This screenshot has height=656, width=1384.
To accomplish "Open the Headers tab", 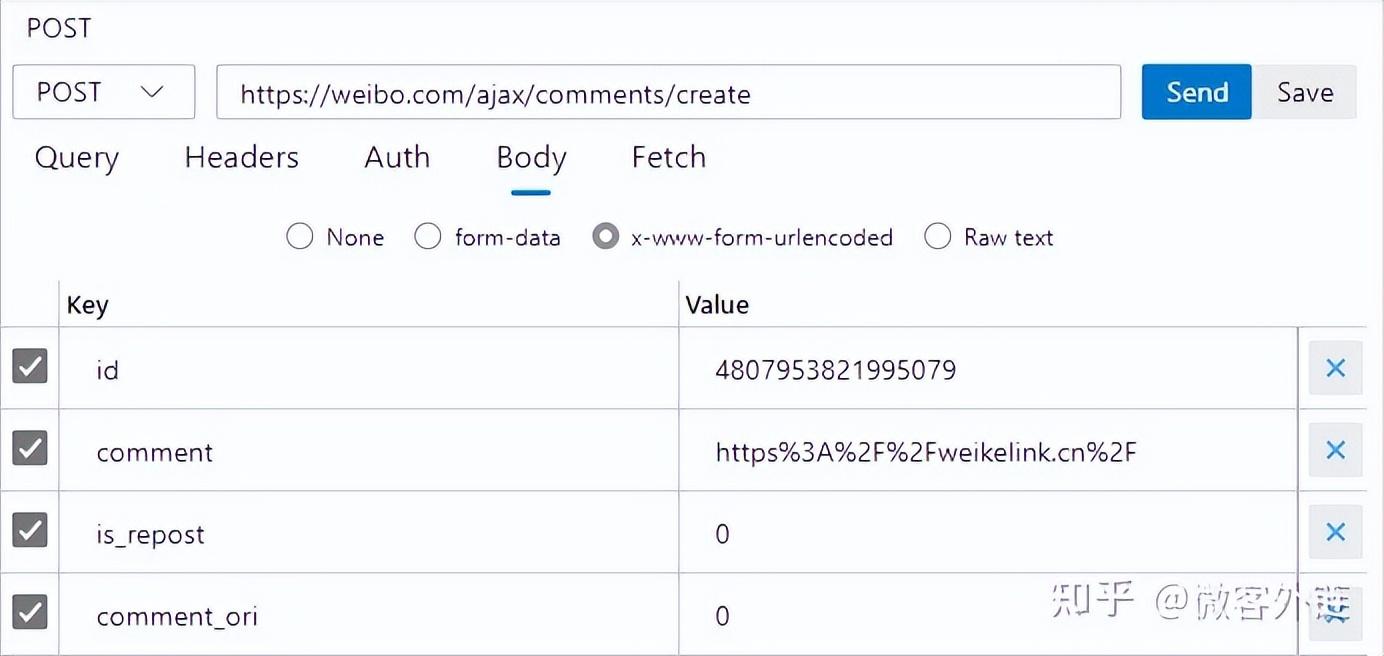I will (242, 157).
